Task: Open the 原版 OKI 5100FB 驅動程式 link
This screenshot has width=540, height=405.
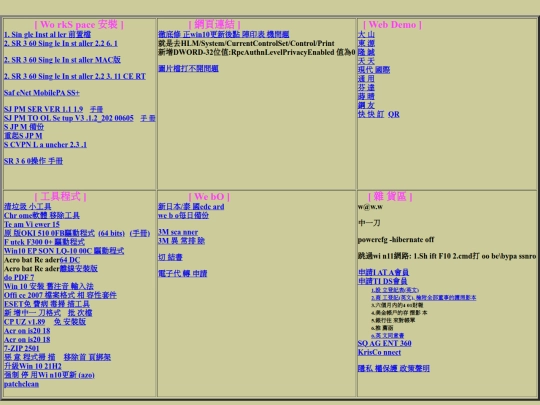Action: point(49,233)
